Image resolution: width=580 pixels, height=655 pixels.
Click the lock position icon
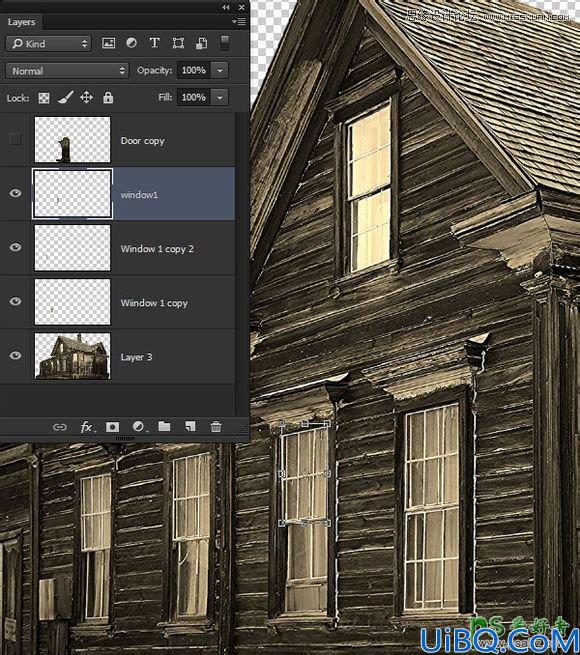click(x=86, y=97)
